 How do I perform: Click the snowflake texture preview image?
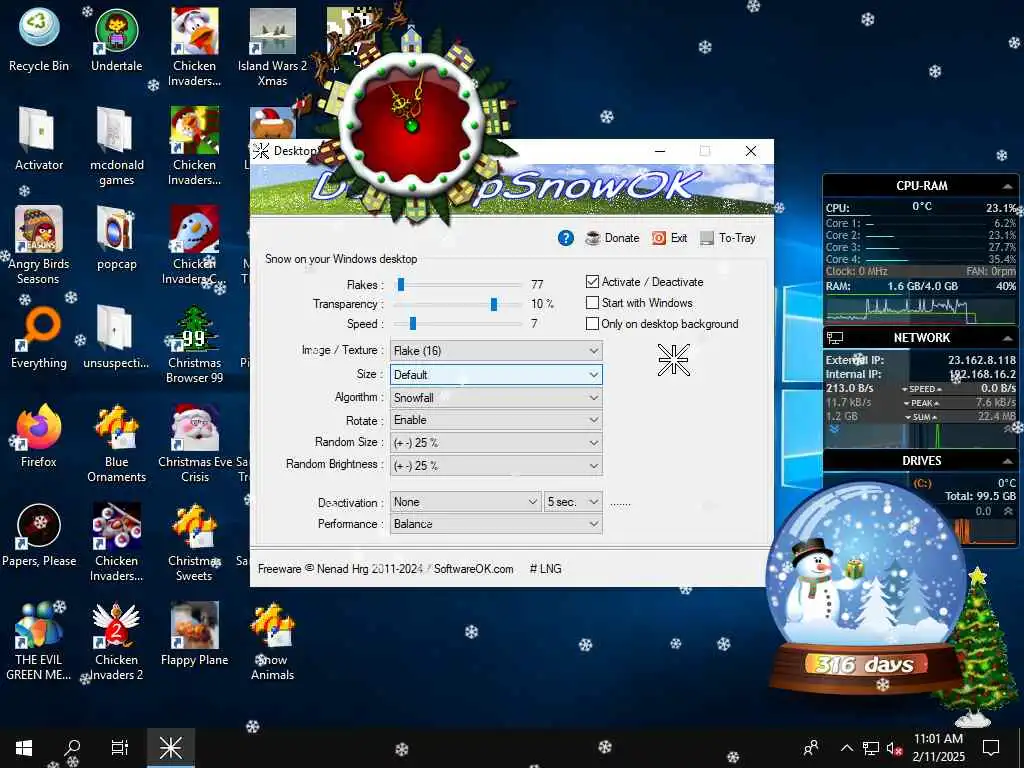pos(673,360)
